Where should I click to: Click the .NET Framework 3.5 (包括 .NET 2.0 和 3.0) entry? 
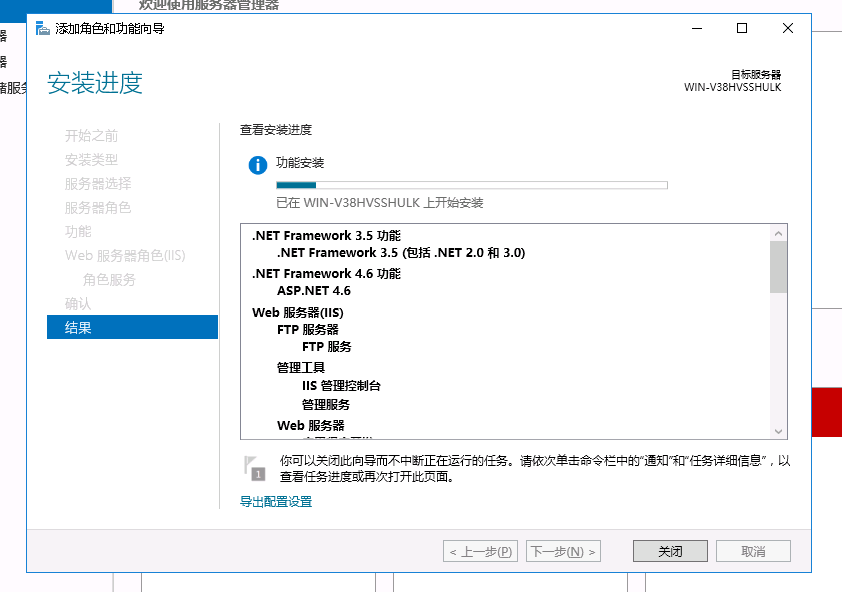tap(401, 252)
